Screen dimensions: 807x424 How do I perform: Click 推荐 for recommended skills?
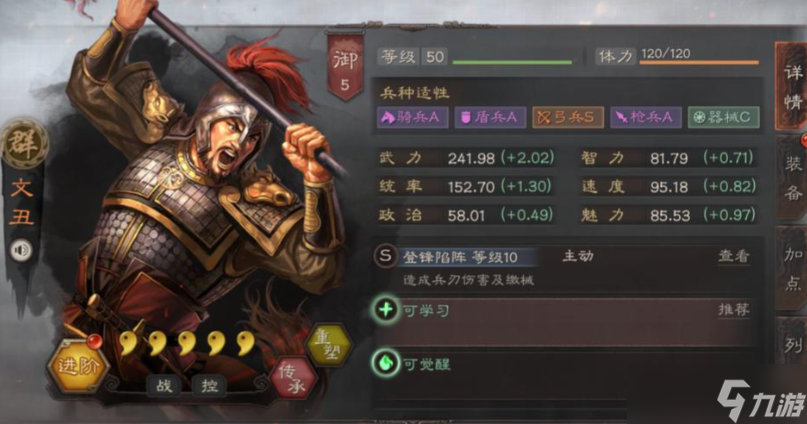coord(733,310)
